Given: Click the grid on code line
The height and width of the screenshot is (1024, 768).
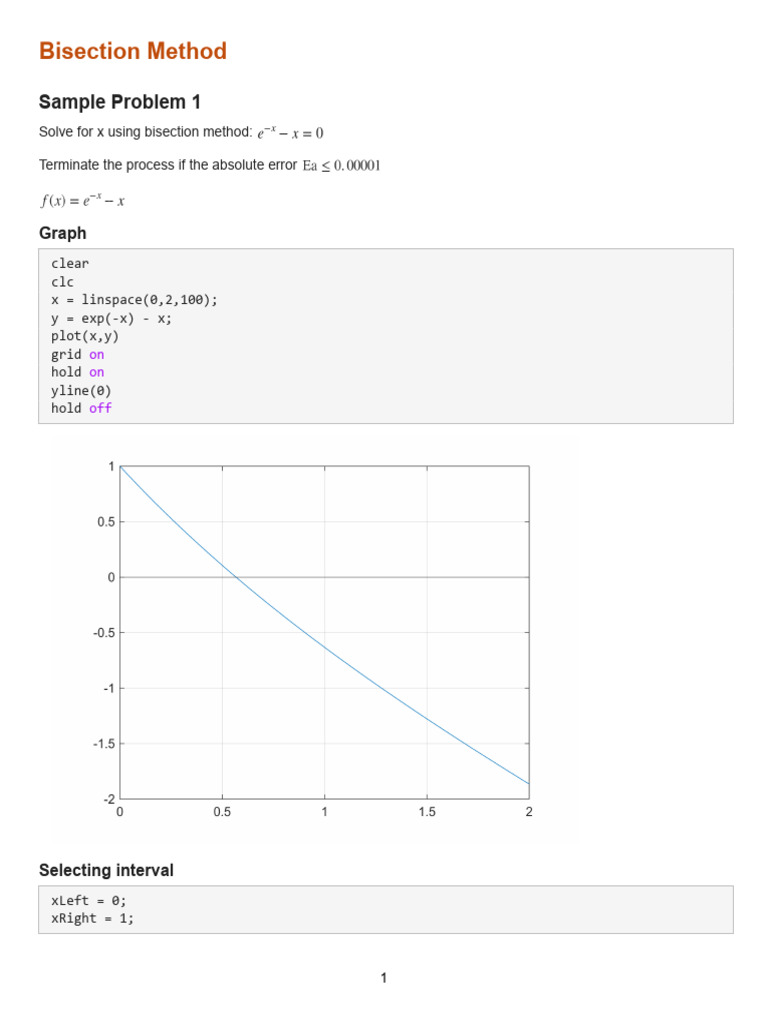Looking at the screenshot, I should coord(78,354).
